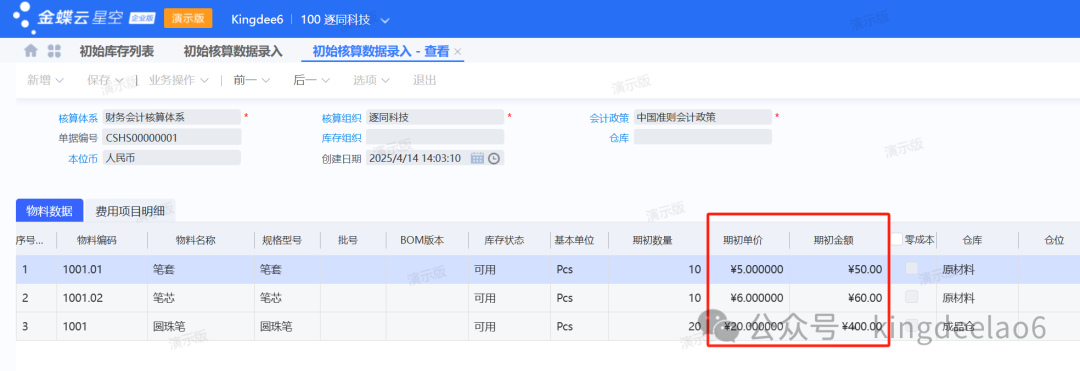
Task: Open the 100 逐同科技 organization dropdown
Action: pyautogui.click(x=344, y=20)
